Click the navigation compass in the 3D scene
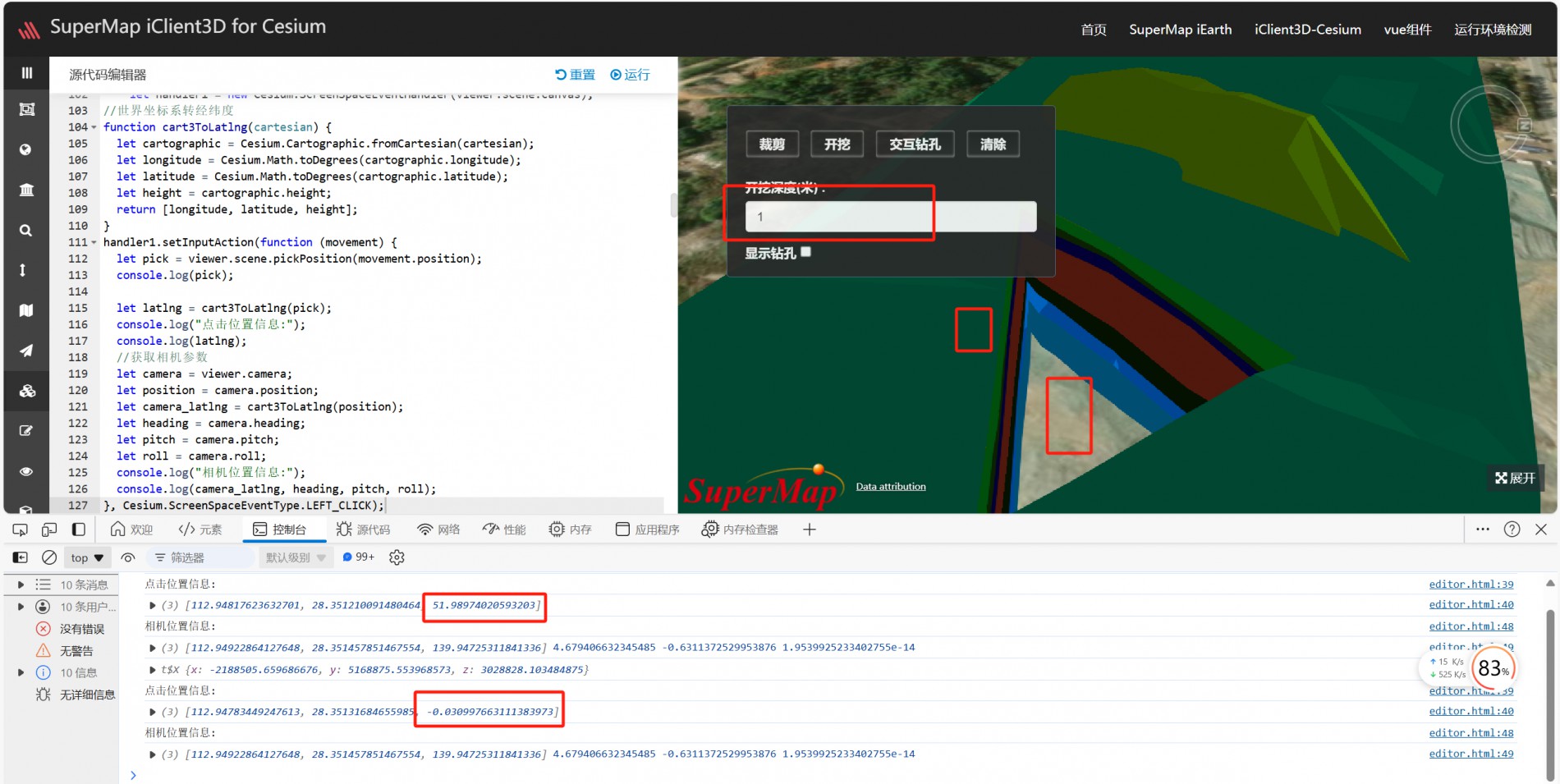 click(1489, 126)
